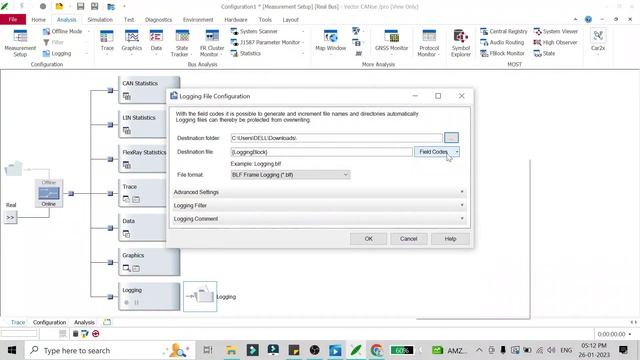Image resolution: width=640 pixels, height=360 pixels.
Task: Open the J1587 Parameter Monitor
Action: (265, 42)
